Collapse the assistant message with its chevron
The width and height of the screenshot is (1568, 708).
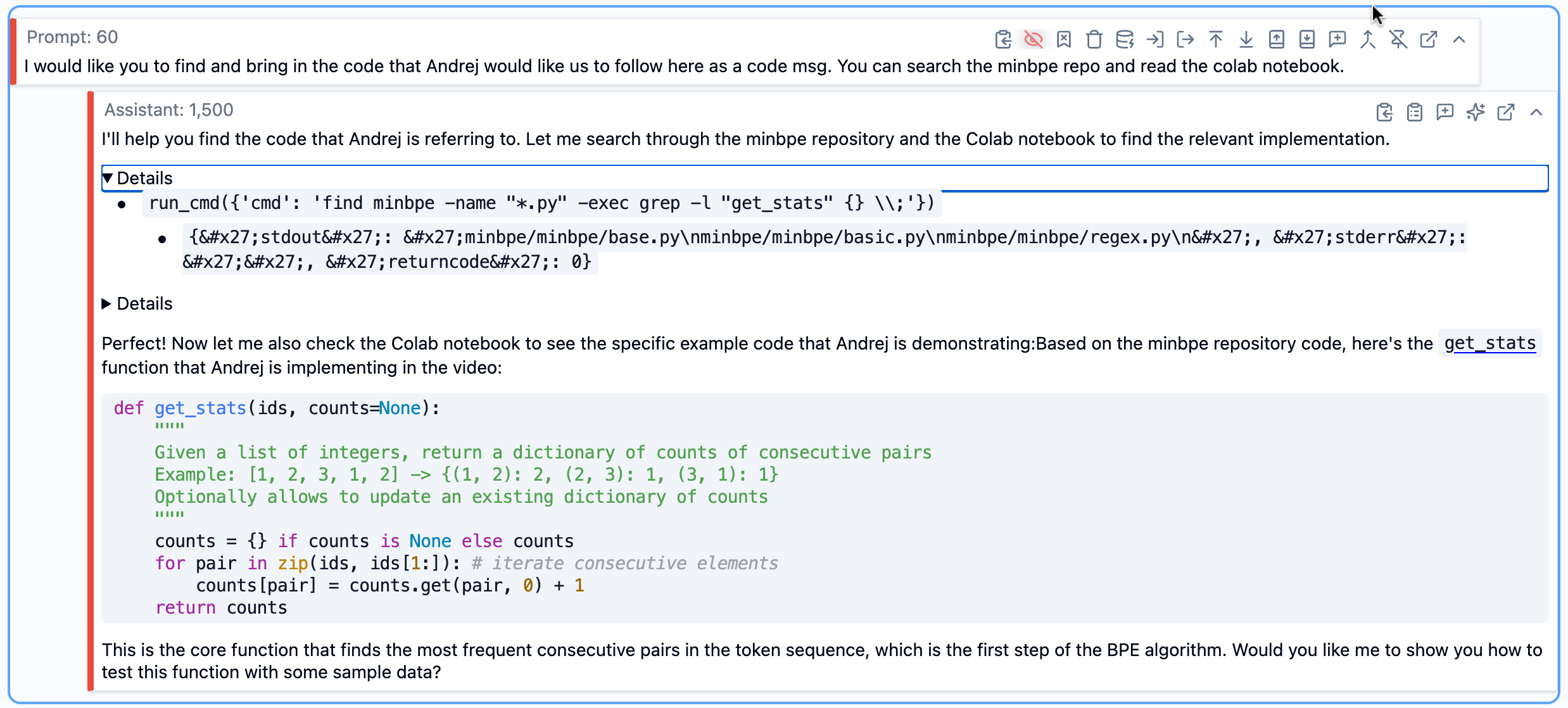[1536, 112]
